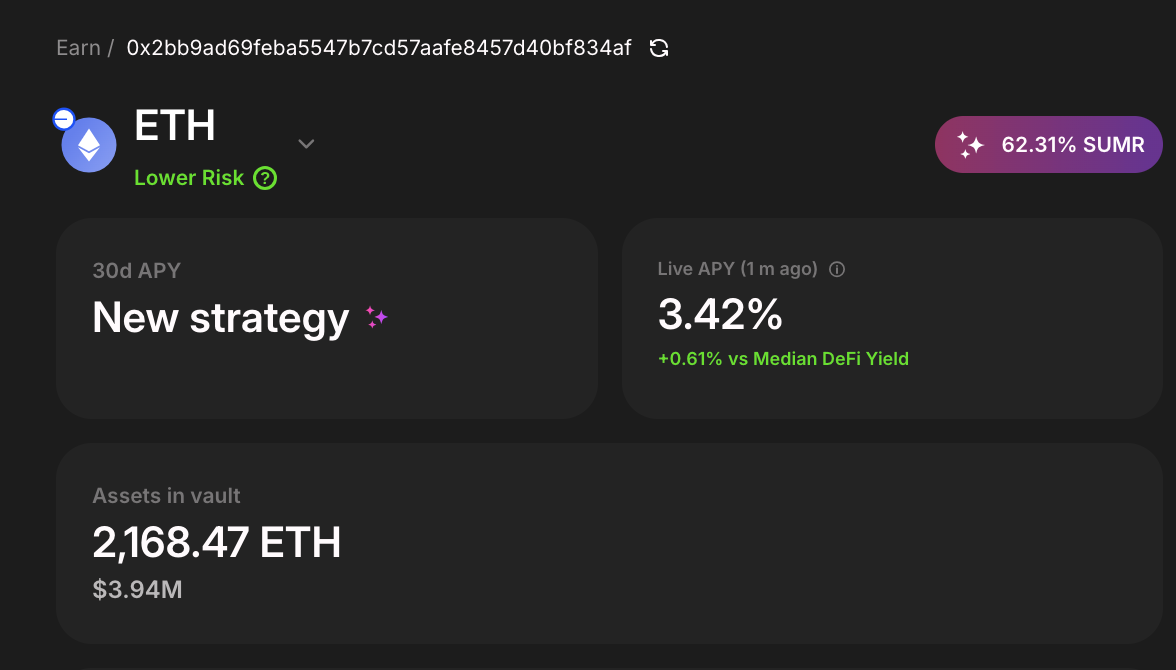The height and width of the screenshot is (670, 1176).
Task: Expand the ETH vault selector chevron
Action: pos(306,143)
